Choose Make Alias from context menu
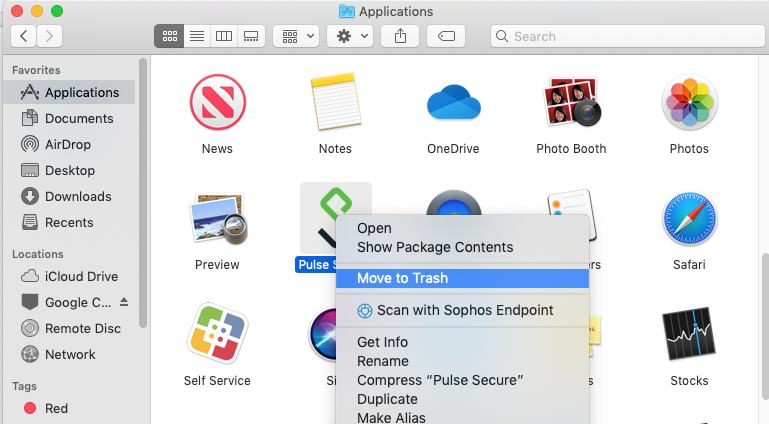 [462, 417]
